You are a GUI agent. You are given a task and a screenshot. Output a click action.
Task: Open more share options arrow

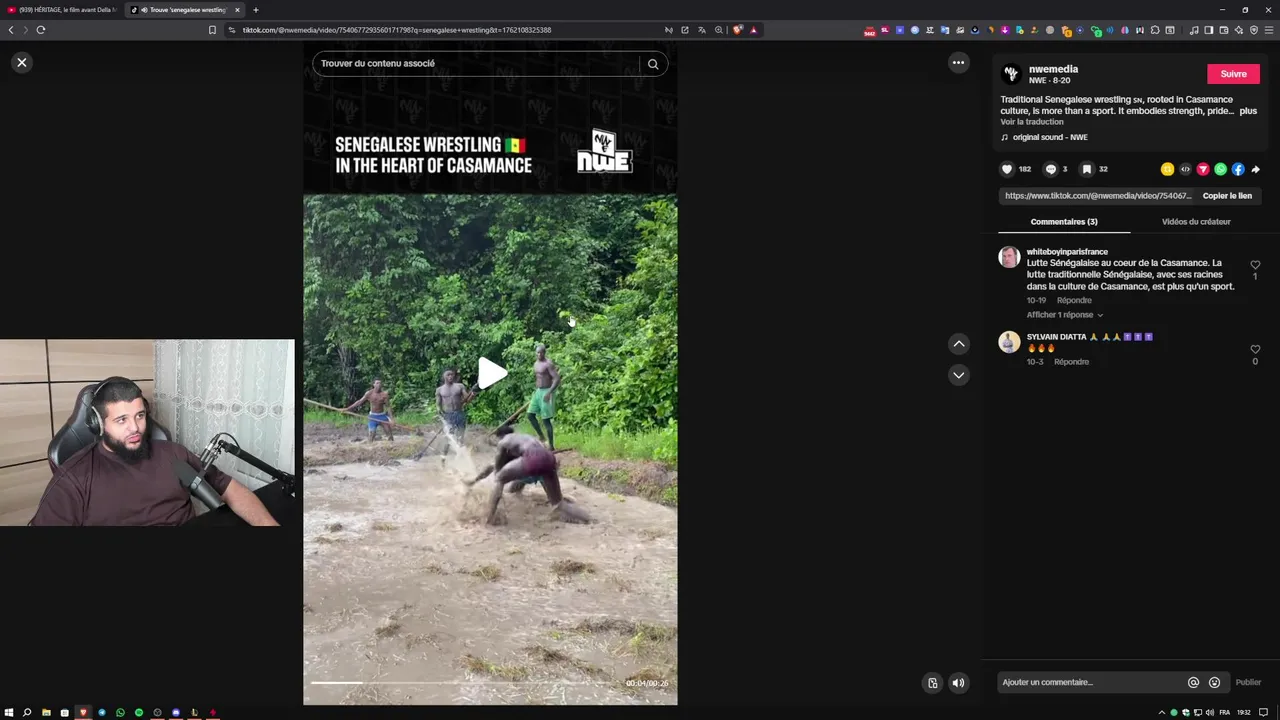pos(1256,169)
